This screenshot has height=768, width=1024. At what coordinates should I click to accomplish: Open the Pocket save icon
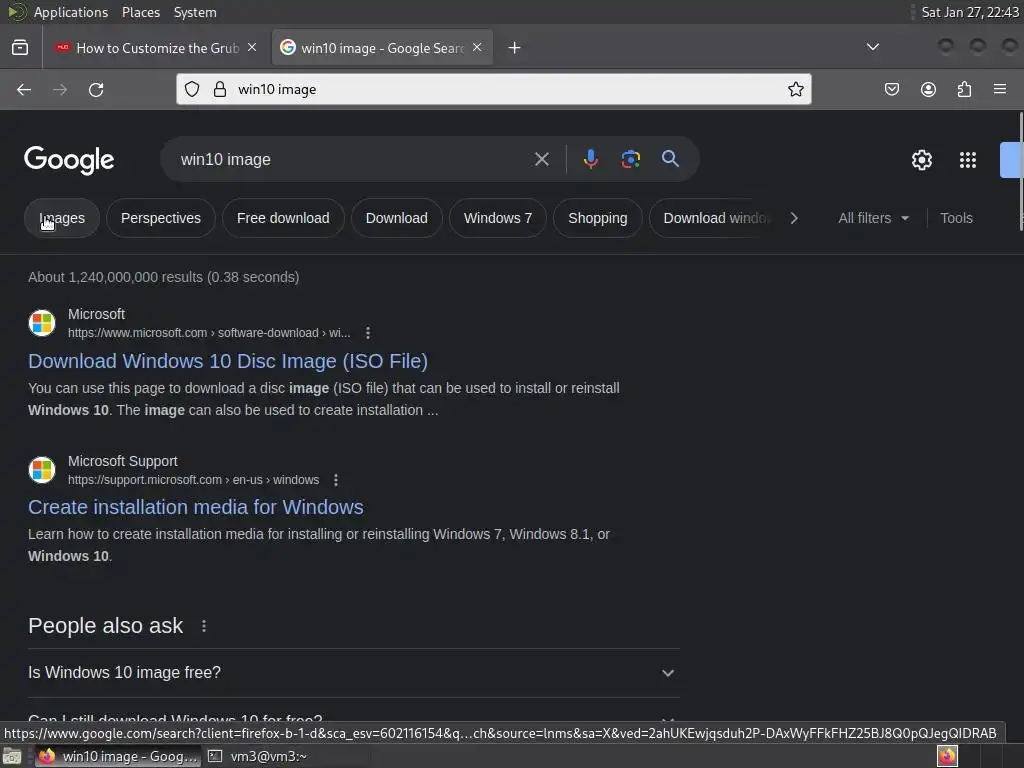coord(892,89)
